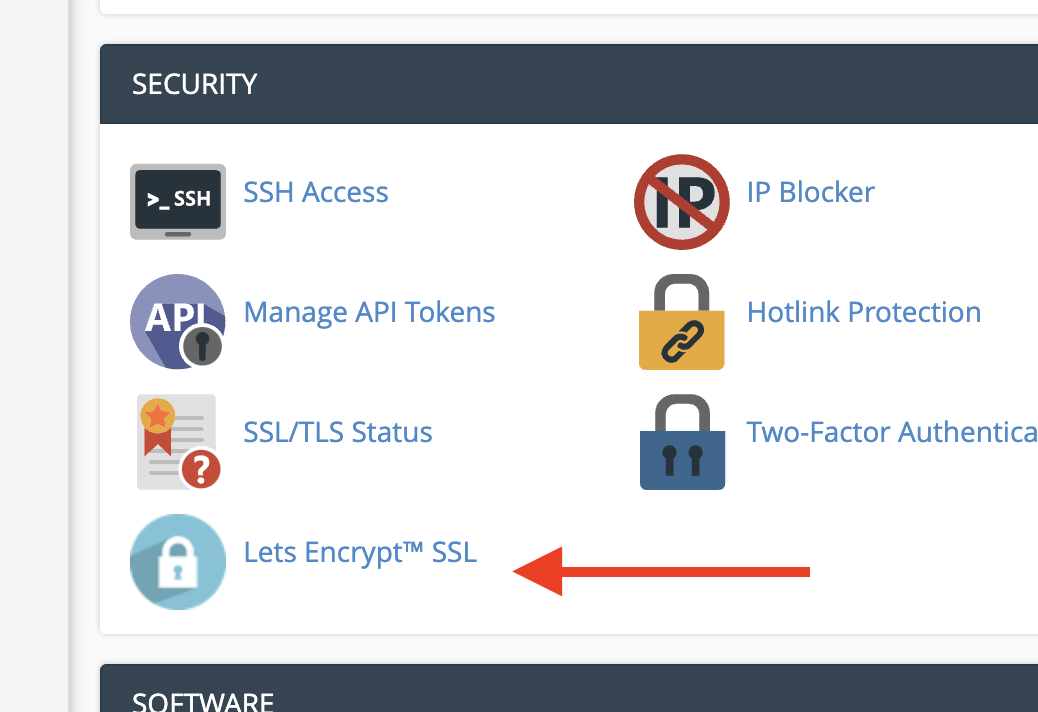The width and height of the screenshot is (1038, 712).
Task: Expand the SOFTWARE section header
Action: (x=569, y=688)
